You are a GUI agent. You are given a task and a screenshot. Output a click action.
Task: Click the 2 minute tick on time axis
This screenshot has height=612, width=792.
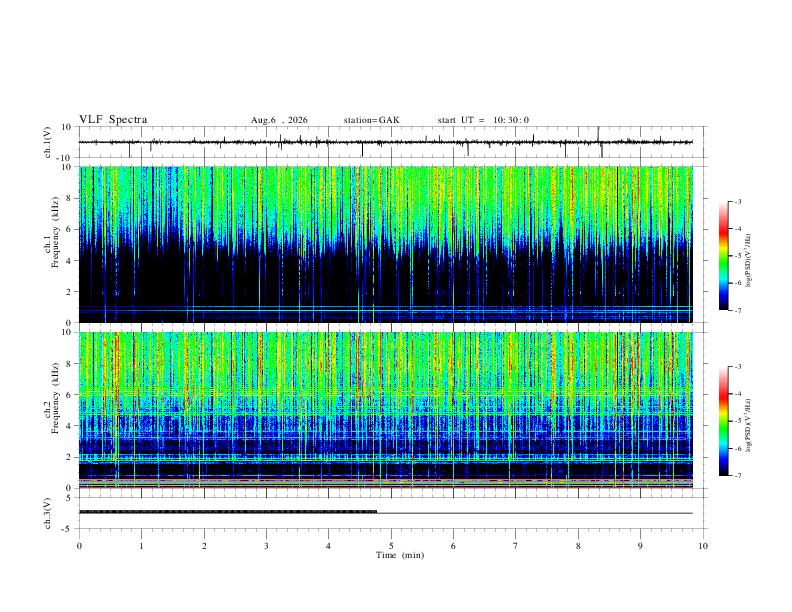[204, 546]
